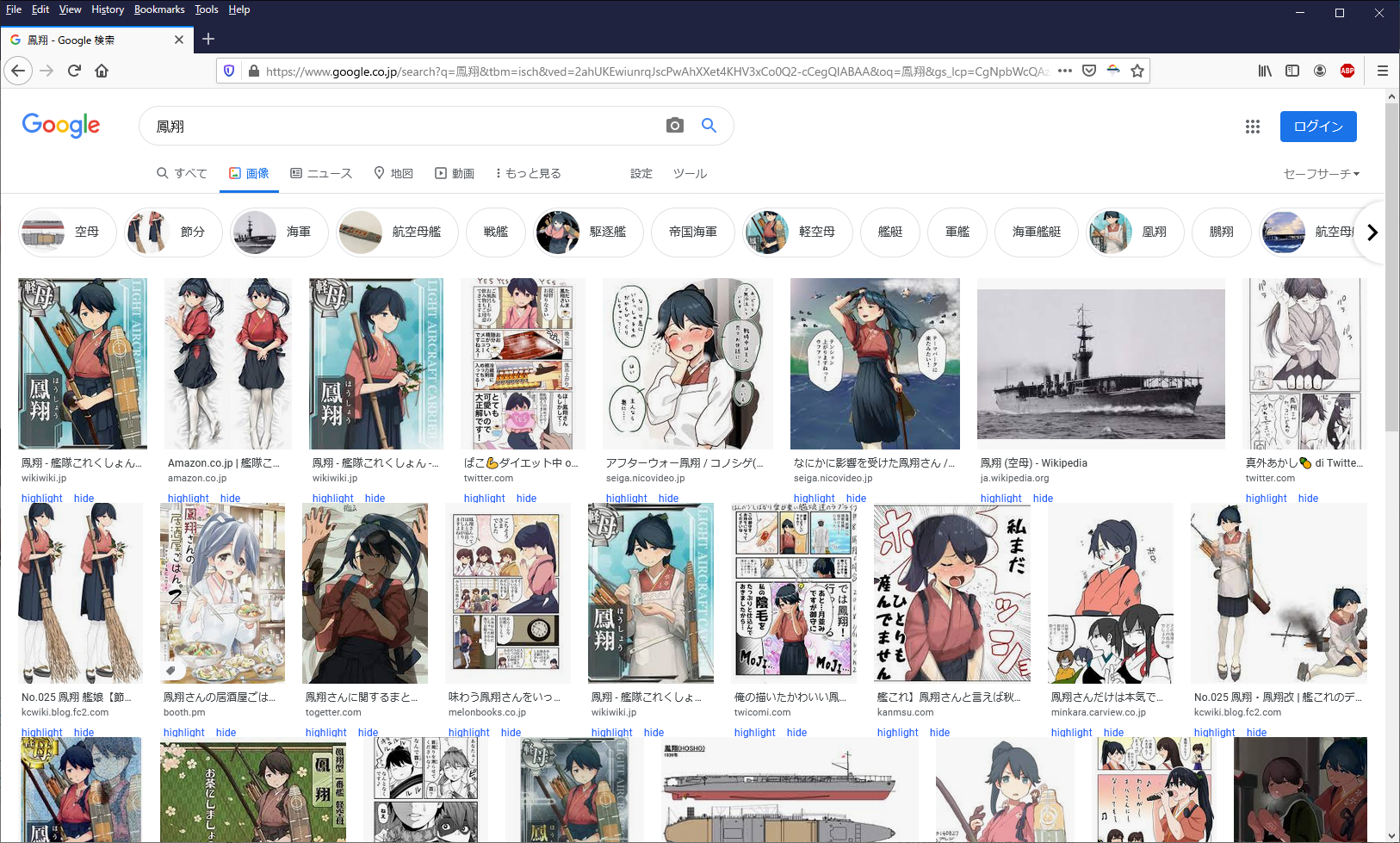Close the 鳳翔 Google search tab

coord(179,40)
